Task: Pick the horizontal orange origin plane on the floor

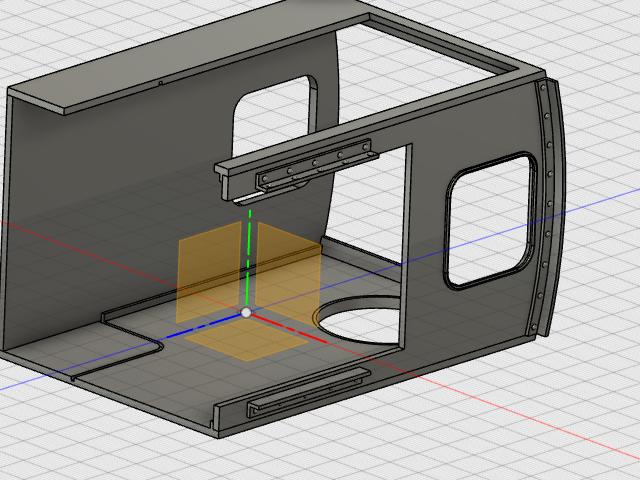Action: pos(247,339)
